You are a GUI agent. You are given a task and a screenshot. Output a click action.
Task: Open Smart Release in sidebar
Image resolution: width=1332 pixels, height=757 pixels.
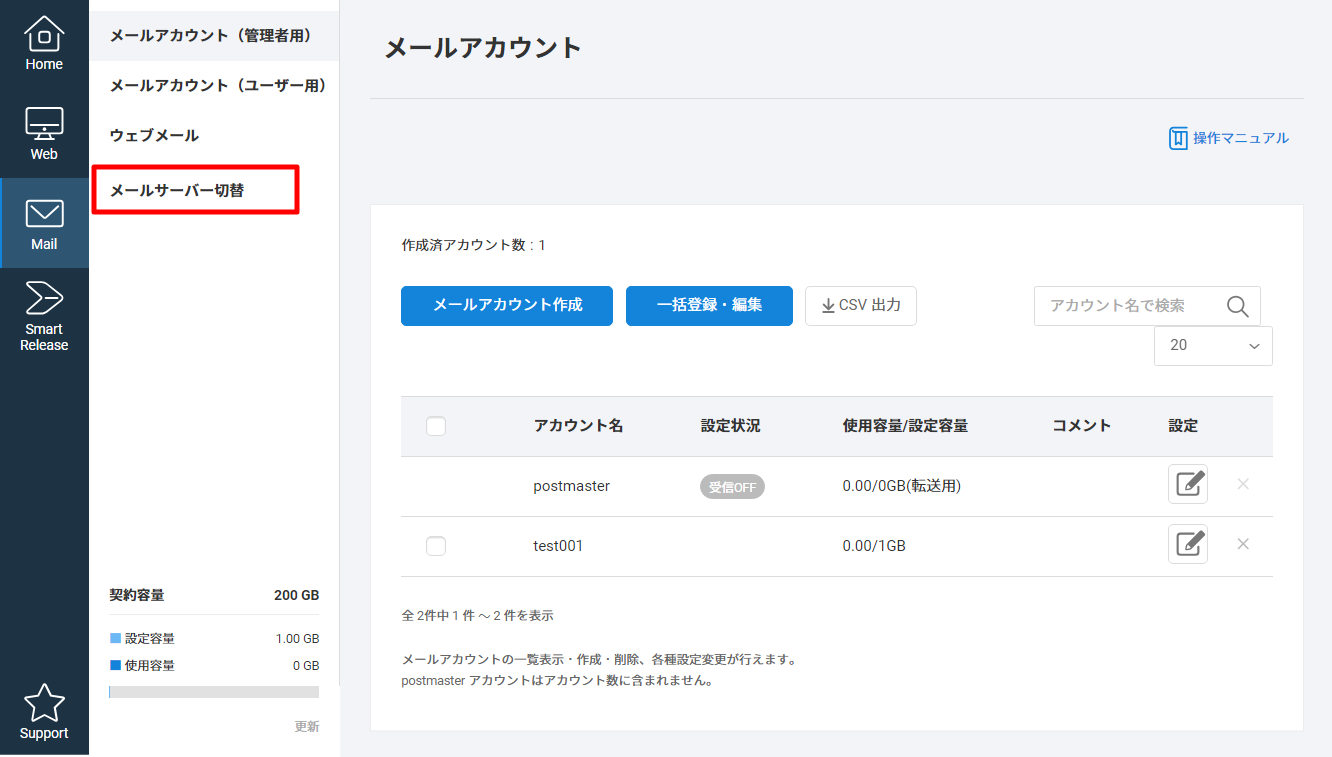44,316
